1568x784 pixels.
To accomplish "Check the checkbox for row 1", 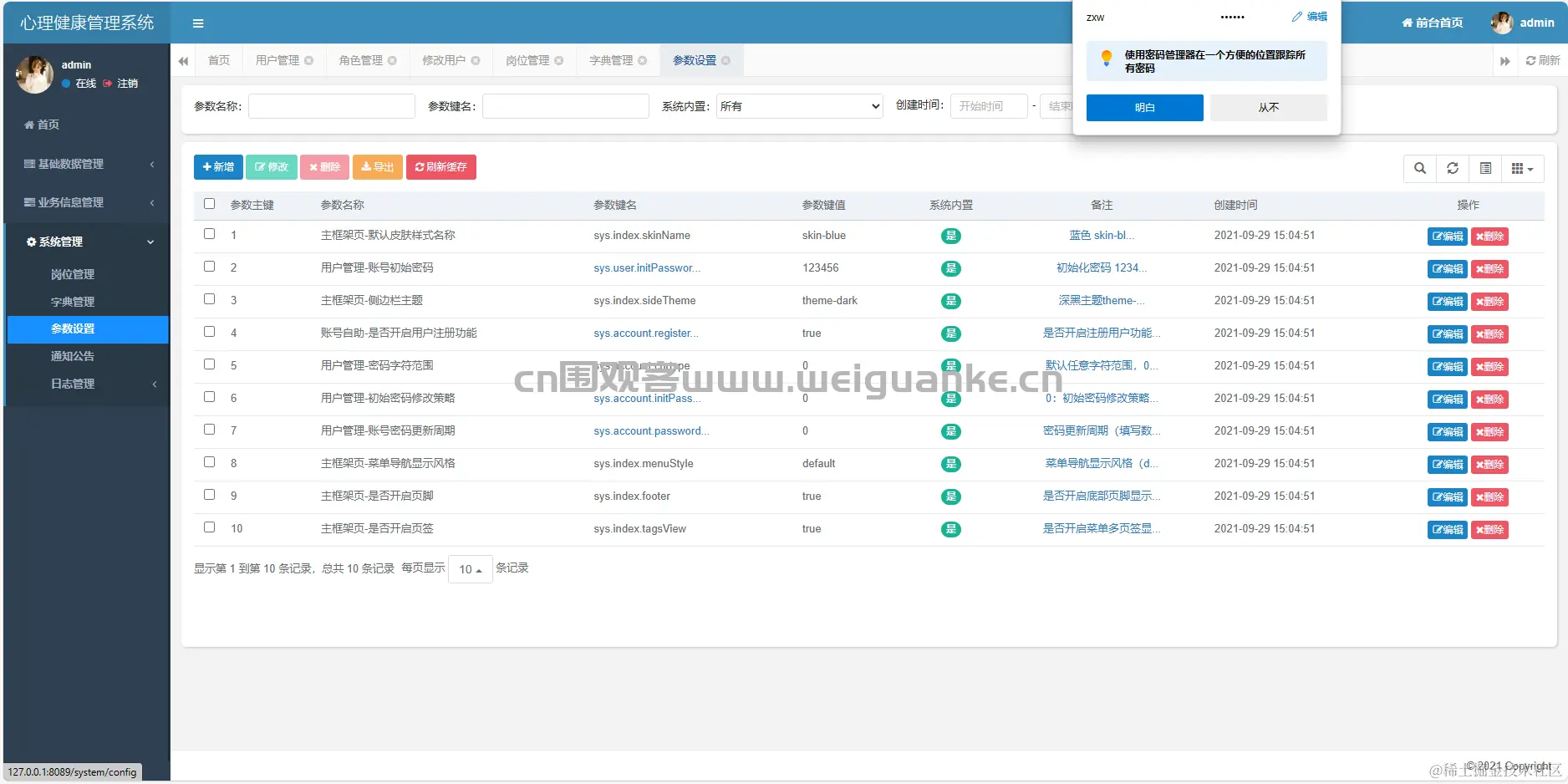I will 210,234.
